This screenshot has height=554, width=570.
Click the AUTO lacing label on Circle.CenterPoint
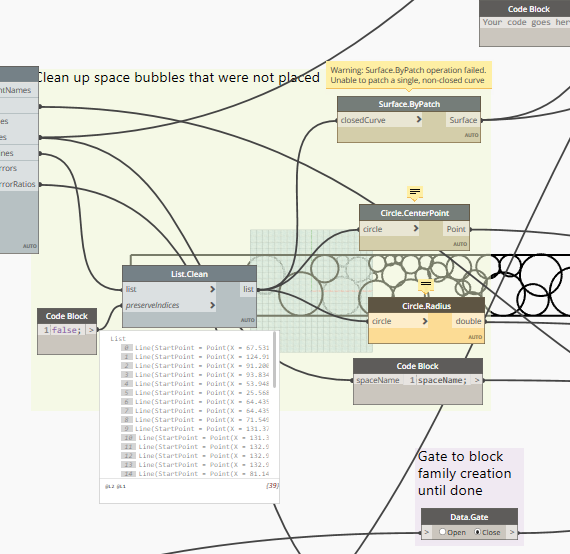460,244
